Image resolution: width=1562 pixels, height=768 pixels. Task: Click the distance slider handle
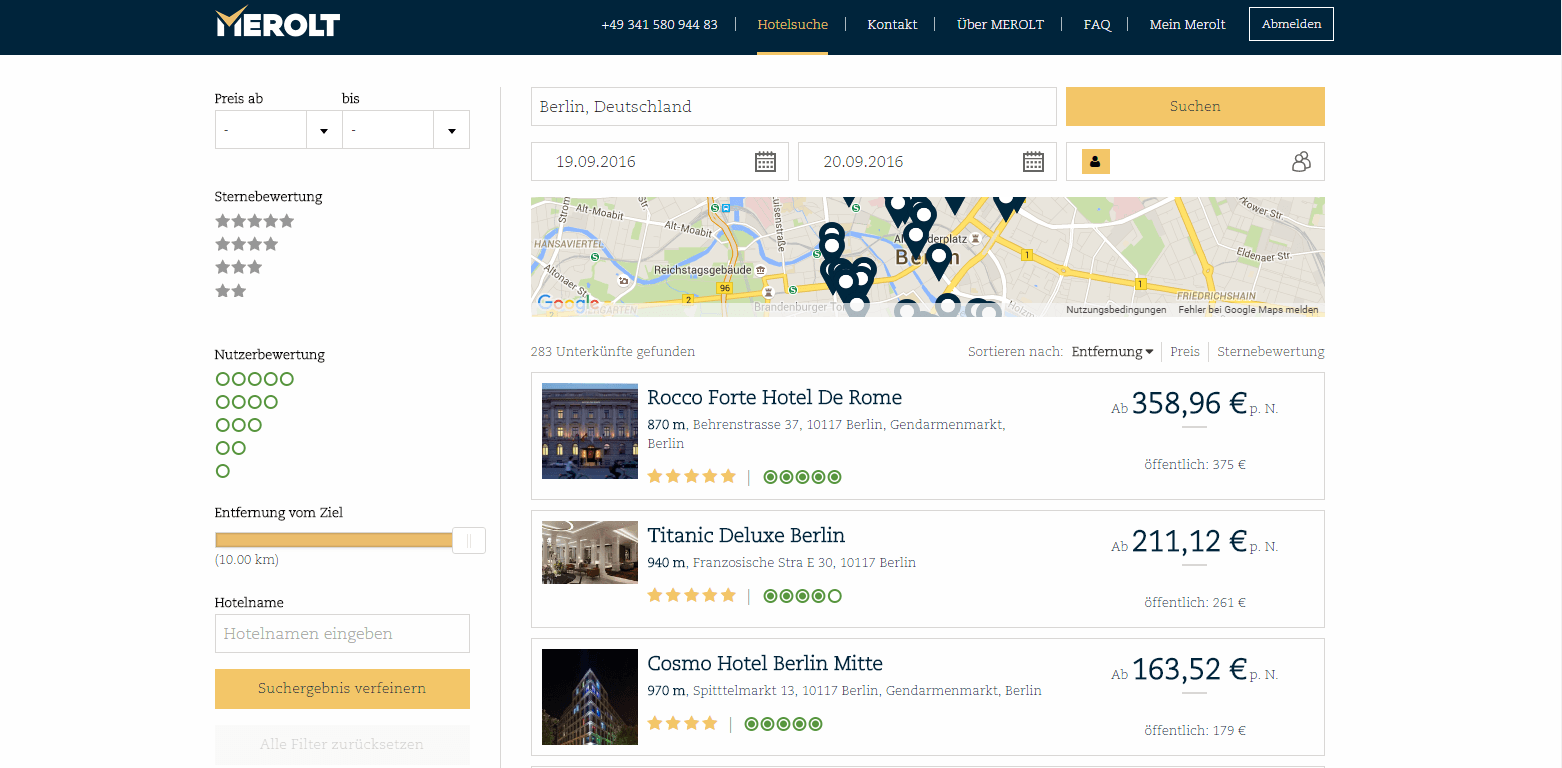click(x=469, y=541)
